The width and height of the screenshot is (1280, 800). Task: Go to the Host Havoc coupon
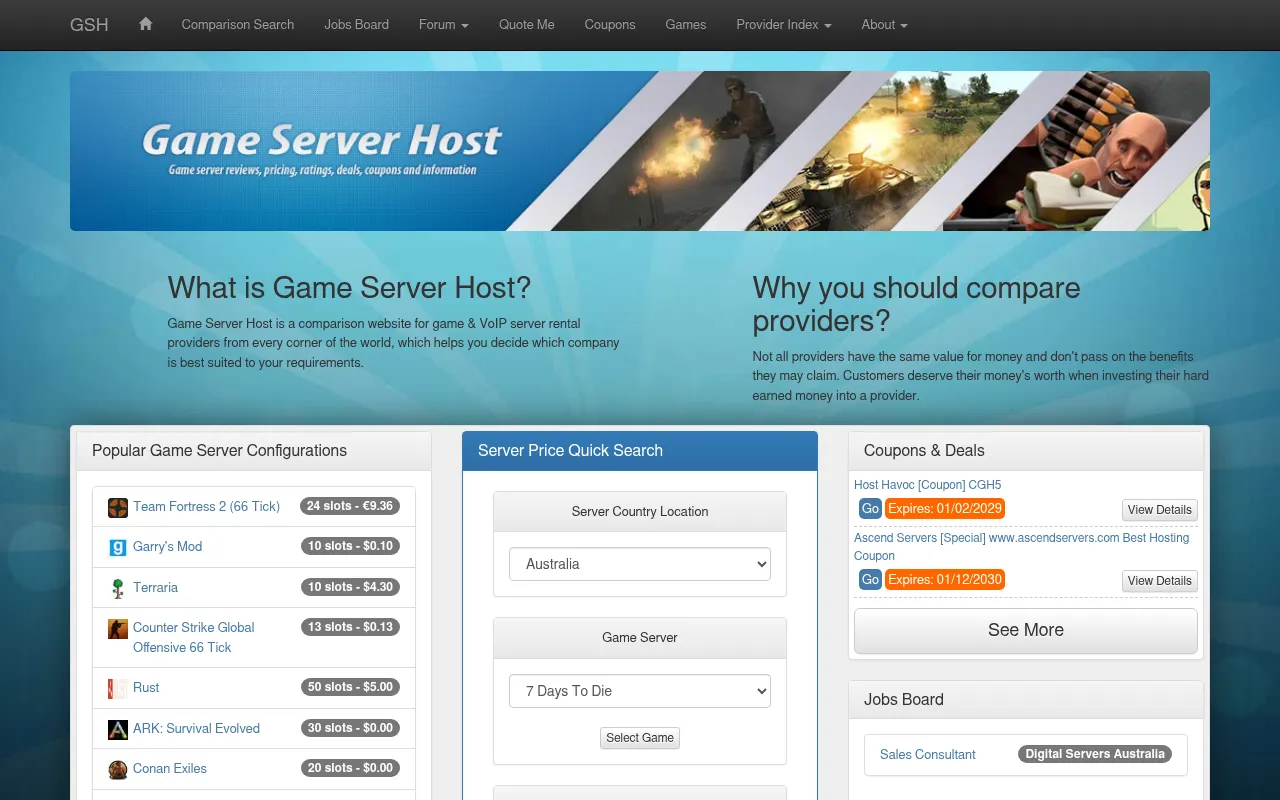870,509
